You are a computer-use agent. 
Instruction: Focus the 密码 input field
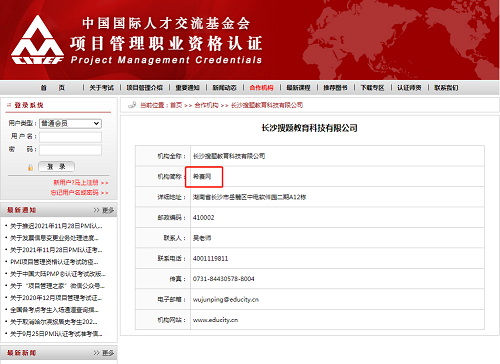click(70, 150)
